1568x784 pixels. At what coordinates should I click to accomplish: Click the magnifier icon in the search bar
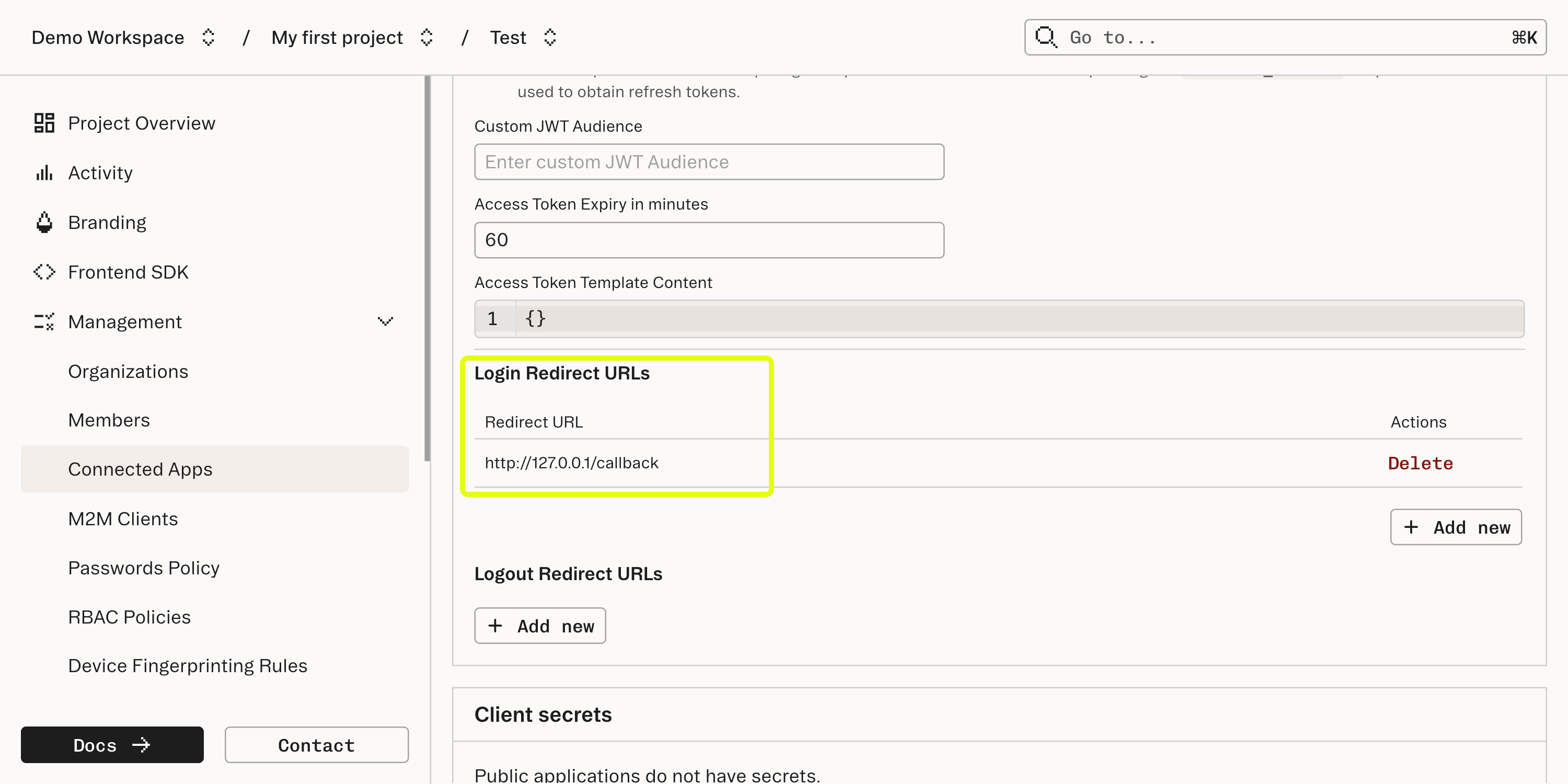(1046, 37)
